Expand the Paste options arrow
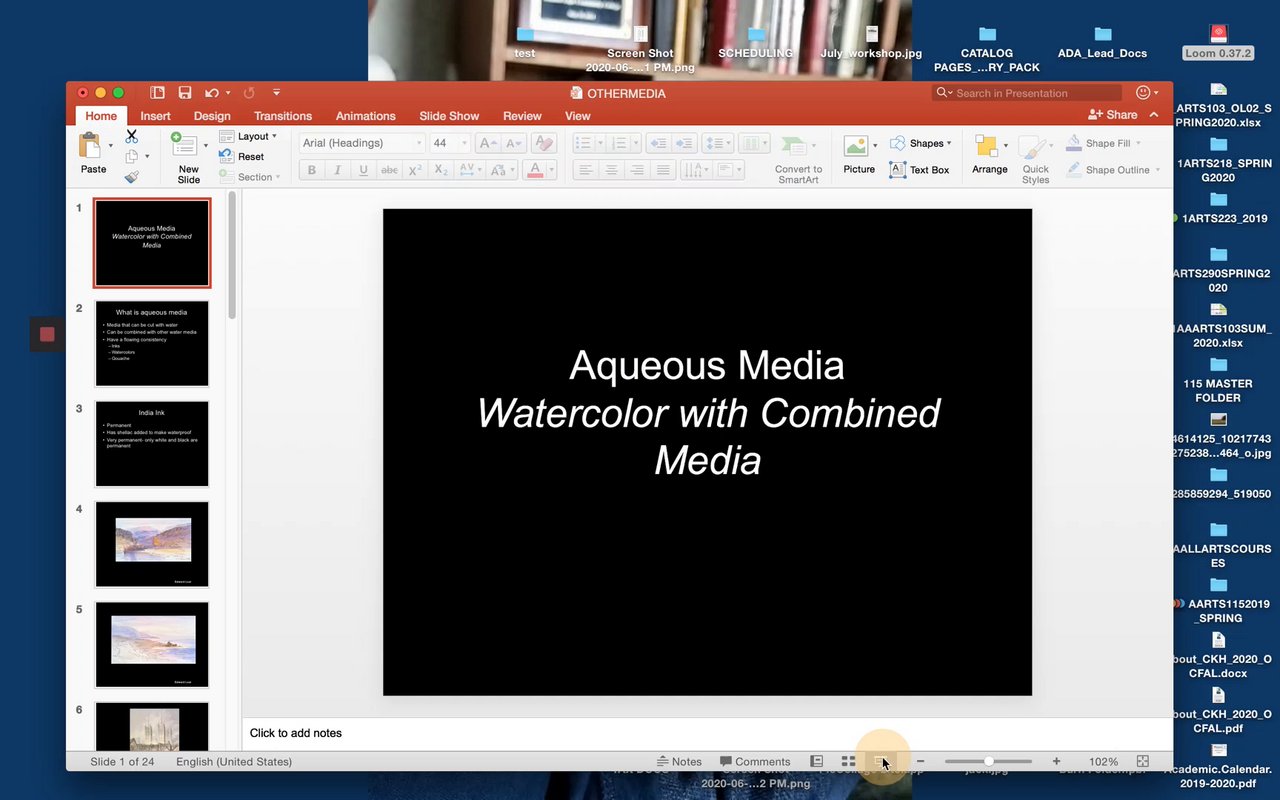The width and height of the screenshot is (1280, 800). pyautogui.click(x=111, y=146)
